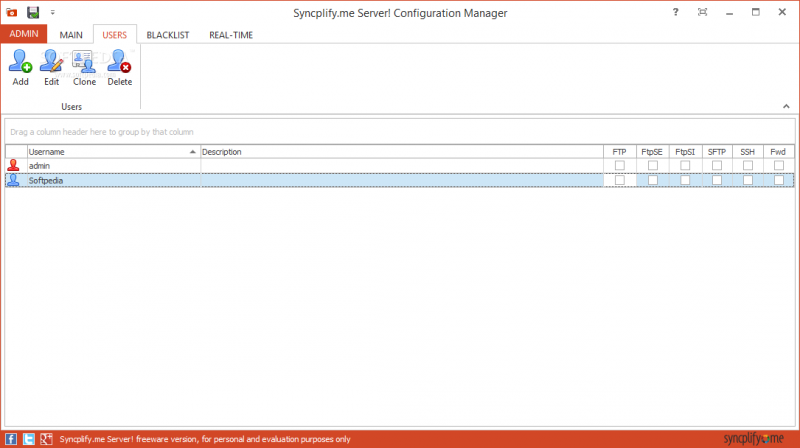Check SSH box for admin user
The width and height of the screenshot is (800, 448).
point(747,165)
